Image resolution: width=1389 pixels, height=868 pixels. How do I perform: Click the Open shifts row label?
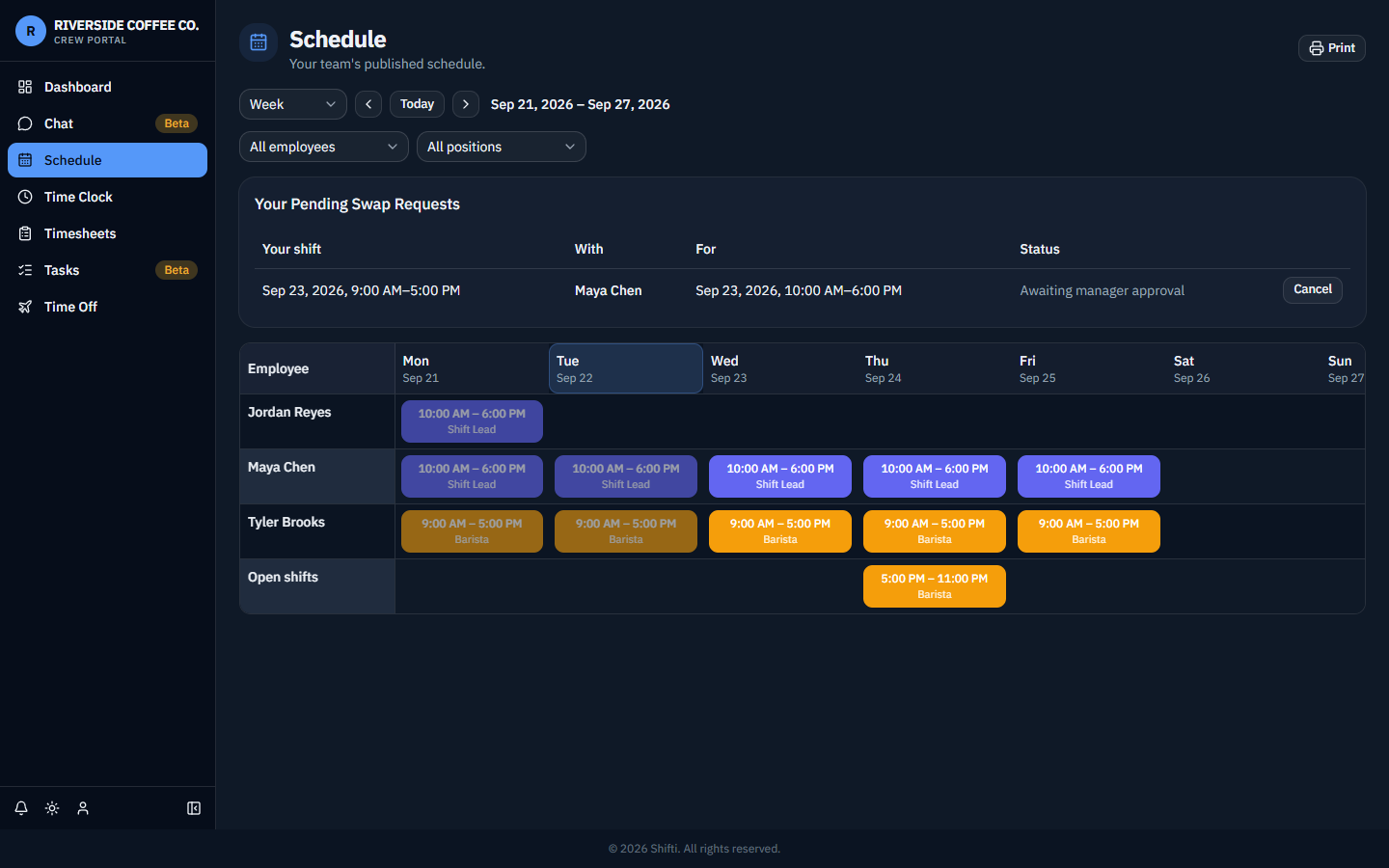point(283,577)
